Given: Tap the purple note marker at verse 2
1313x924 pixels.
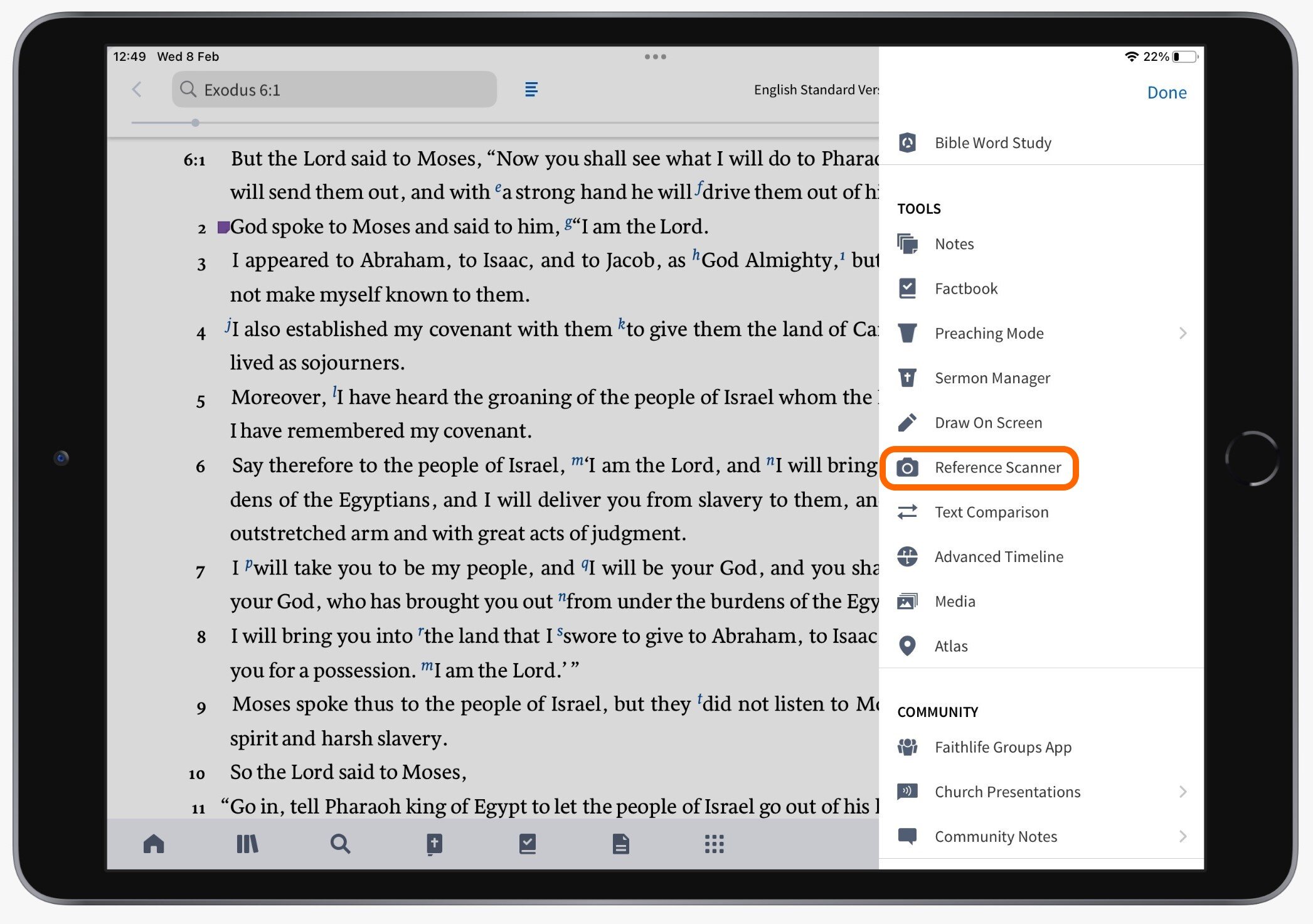Looking at the screenshot, I should click(223, 226).
